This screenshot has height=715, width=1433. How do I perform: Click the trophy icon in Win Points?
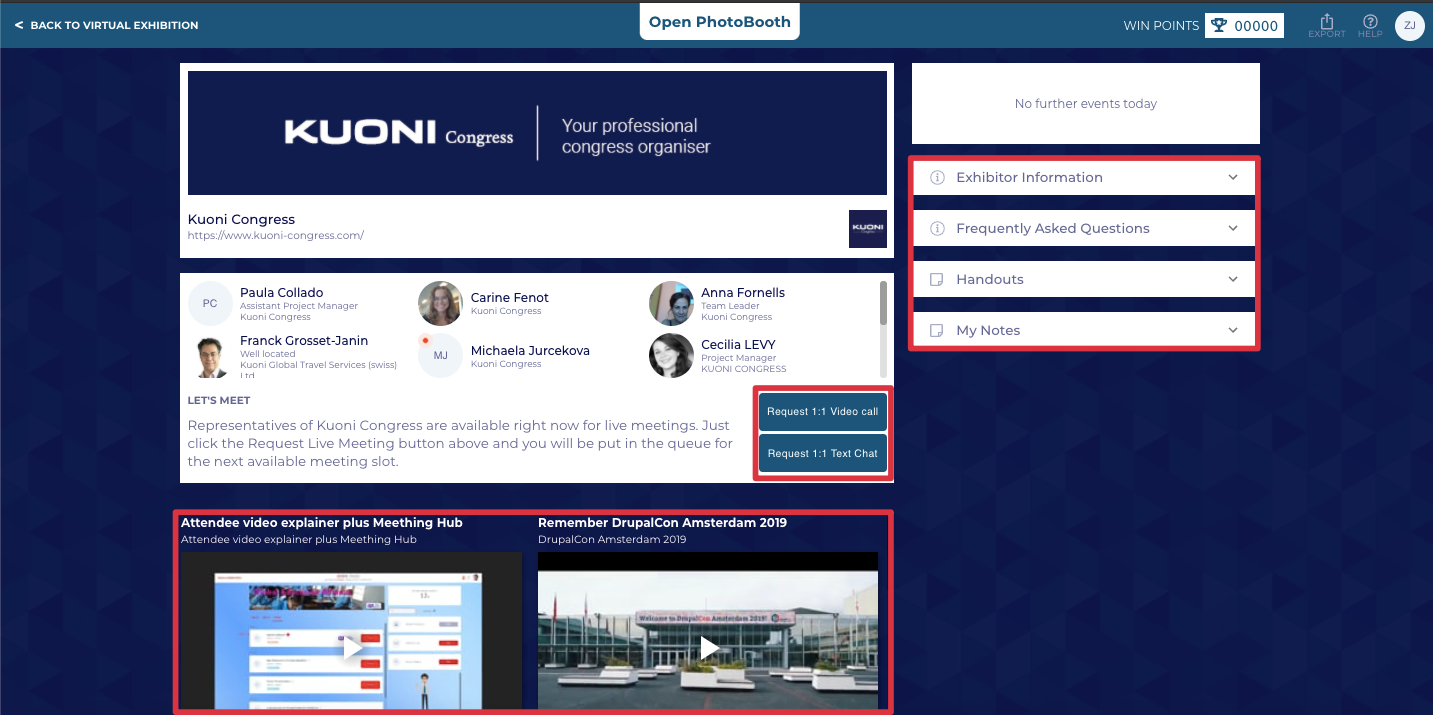1218,26
